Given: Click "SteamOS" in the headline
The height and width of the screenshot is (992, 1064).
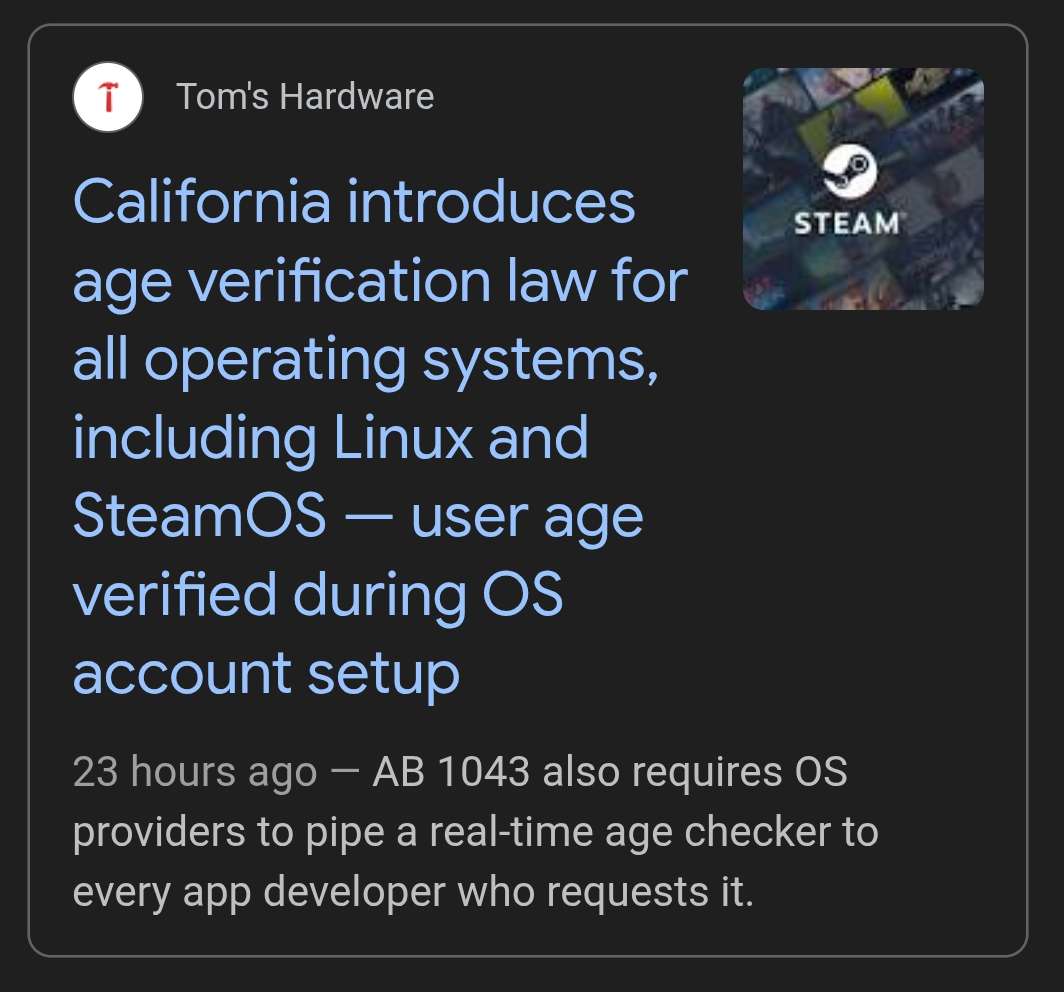Looking at the screenshot, I should (x=200, y=517).
